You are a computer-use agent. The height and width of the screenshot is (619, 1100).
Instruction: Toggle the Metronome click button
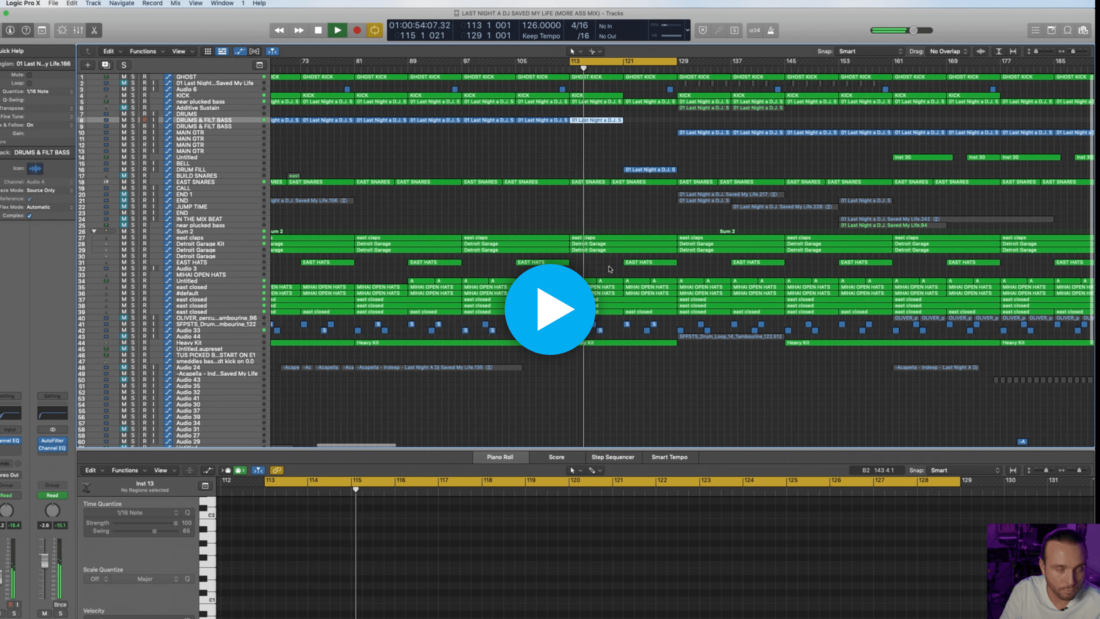click(x=771, y=30)
